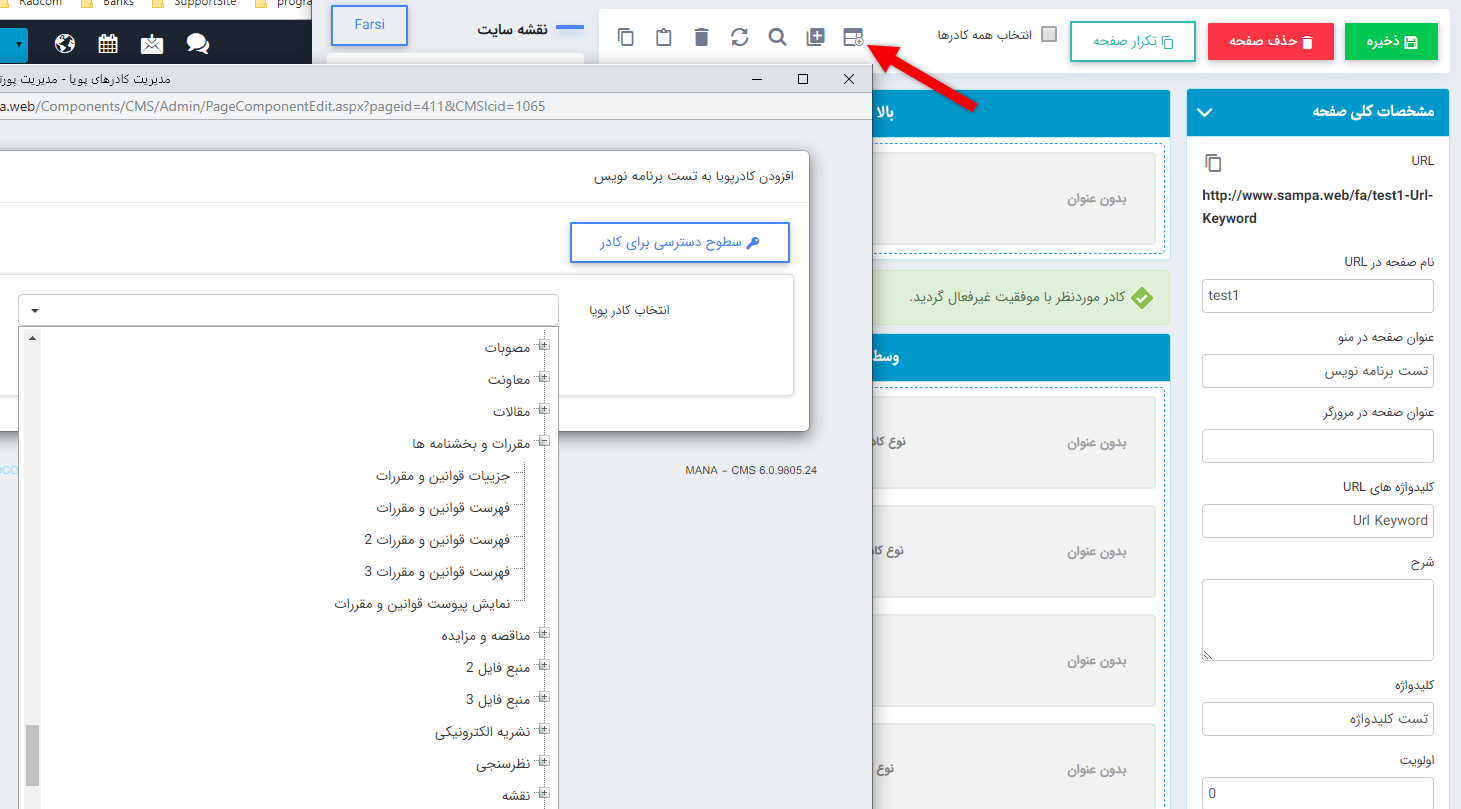Screen dimensions: 1461x809
Task: Click the نام صفحه در URL field
Action: [x=1317, y=296]
